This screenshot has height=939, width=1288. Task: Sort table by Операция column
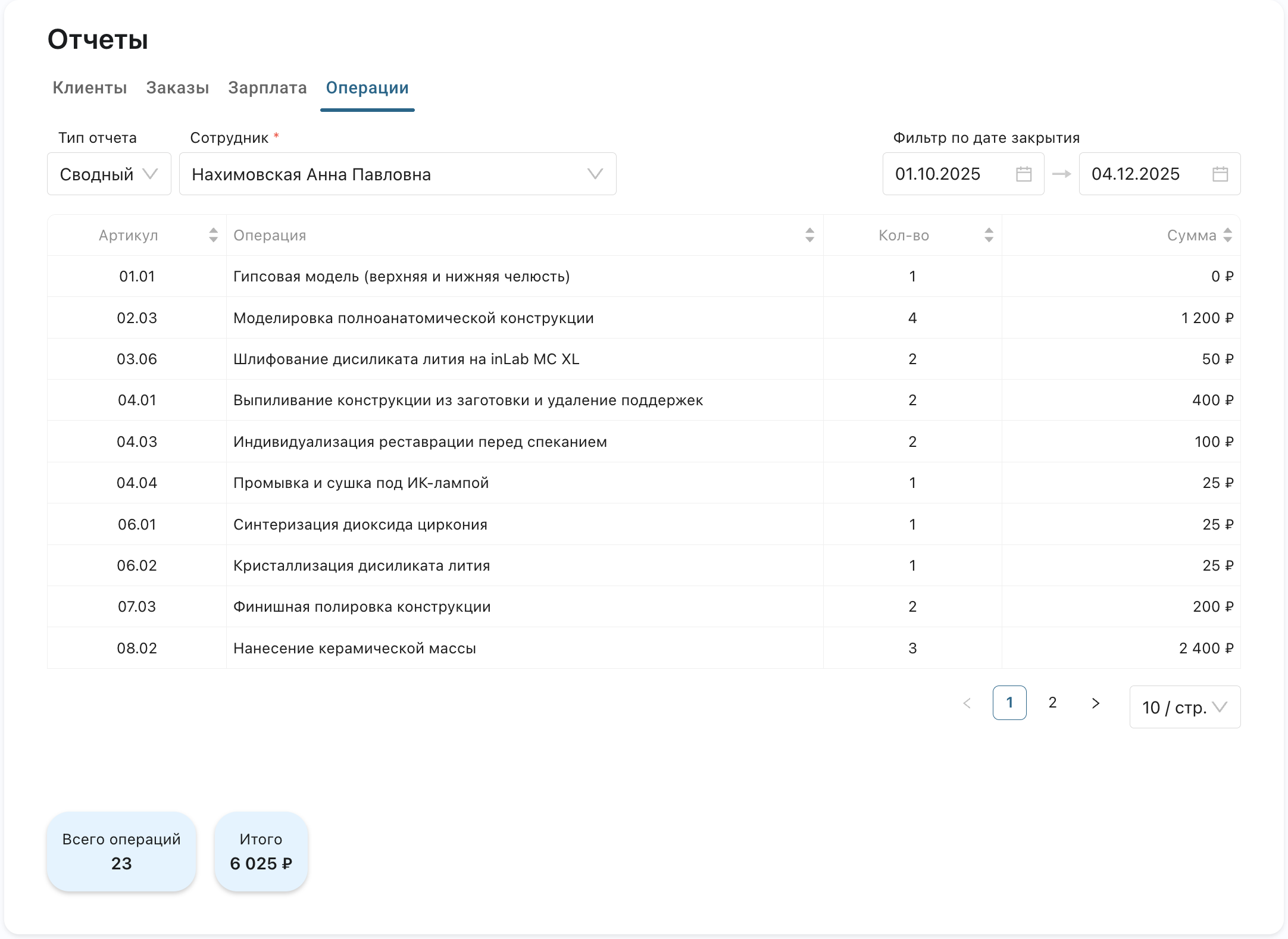click(809, 235)
